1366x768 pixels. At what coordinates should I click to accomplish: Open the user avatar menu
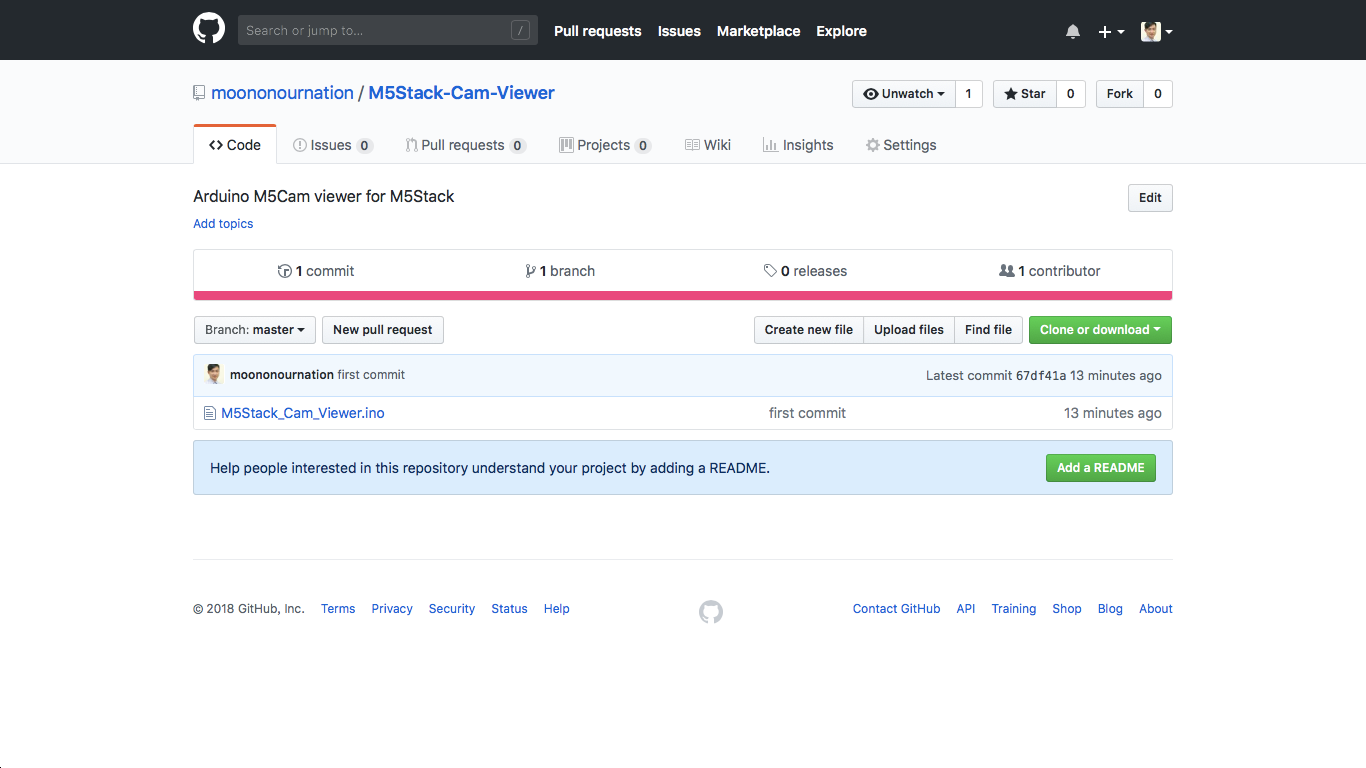tap(1156, 31)
